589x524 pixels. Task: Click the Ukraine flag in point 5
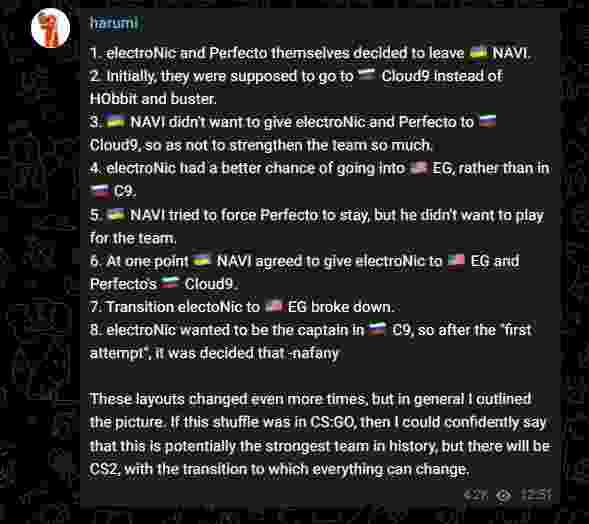116,215
